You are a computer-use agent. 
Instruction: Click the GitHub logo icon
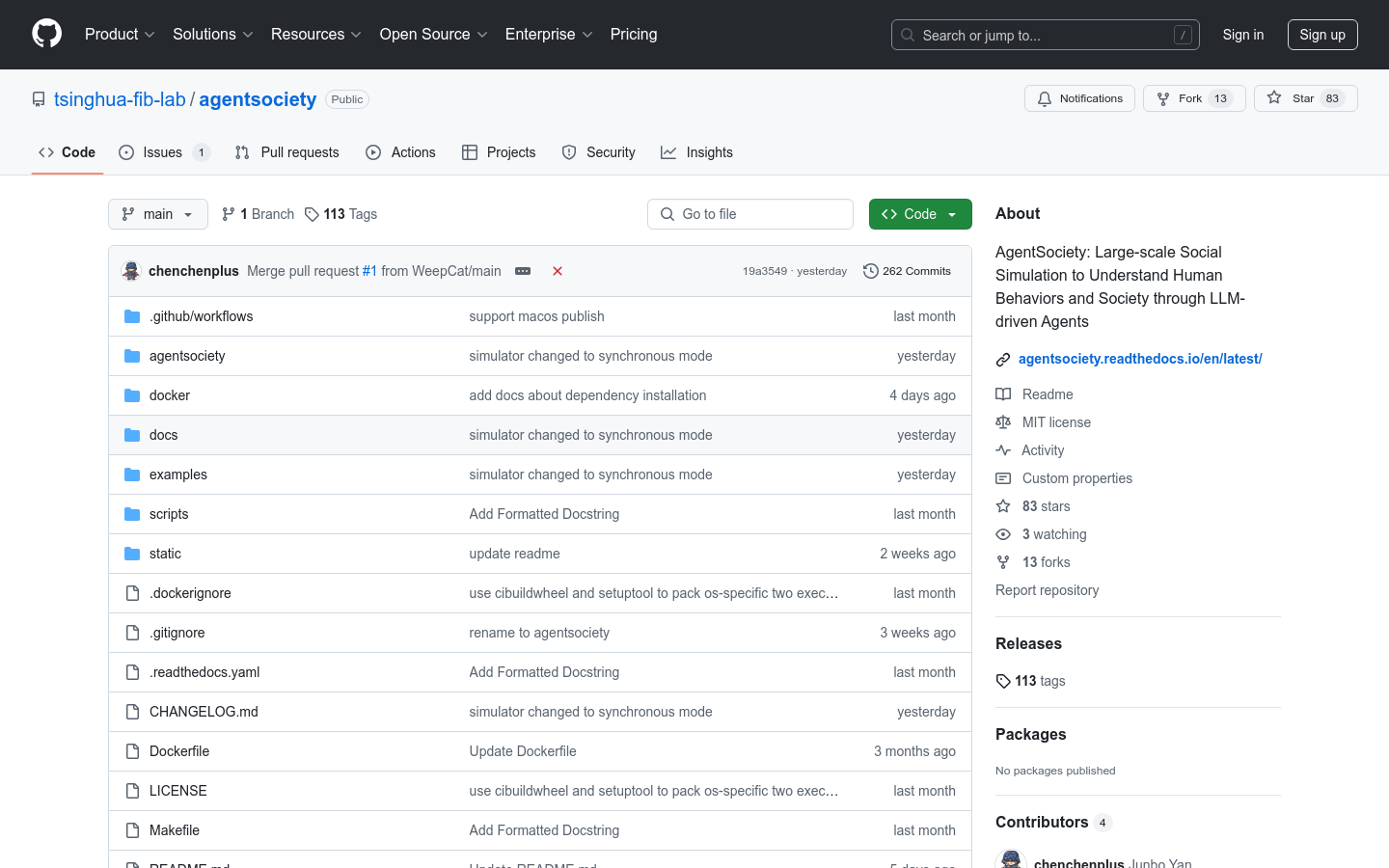(47, 34)
